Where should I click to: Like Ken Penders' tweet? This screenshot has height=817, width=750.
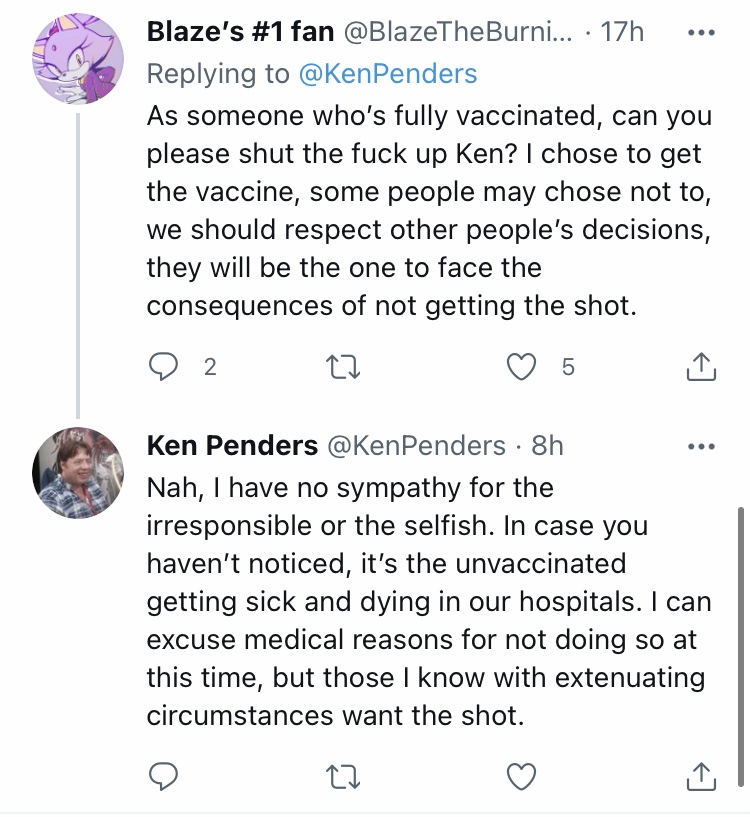521,776
